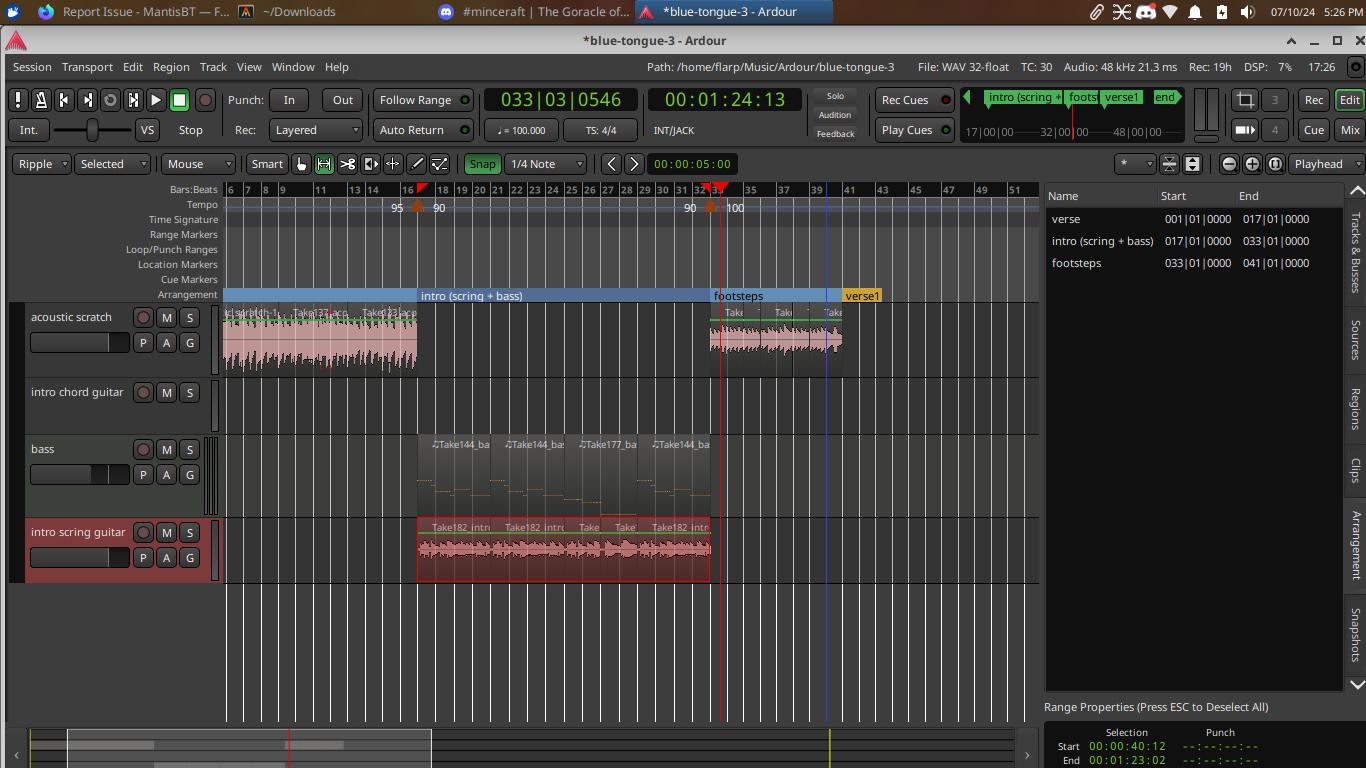Click the zoom out (minus) icon

1229,164
